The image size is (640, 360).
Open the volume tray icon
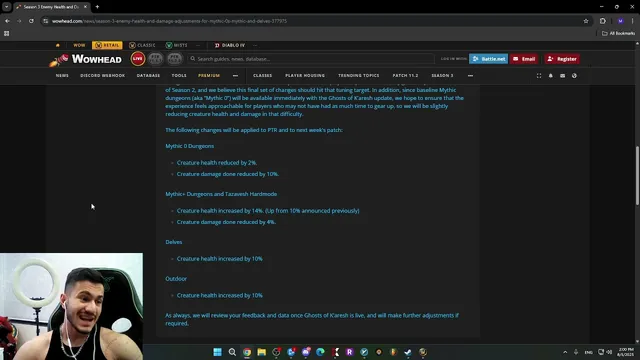click(x=609, y=352)
